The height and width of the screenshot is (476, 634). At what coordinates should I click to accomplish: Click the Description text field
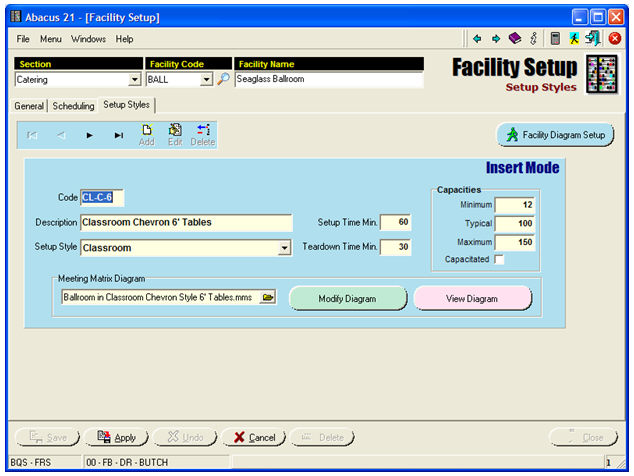tap(186, 222)
